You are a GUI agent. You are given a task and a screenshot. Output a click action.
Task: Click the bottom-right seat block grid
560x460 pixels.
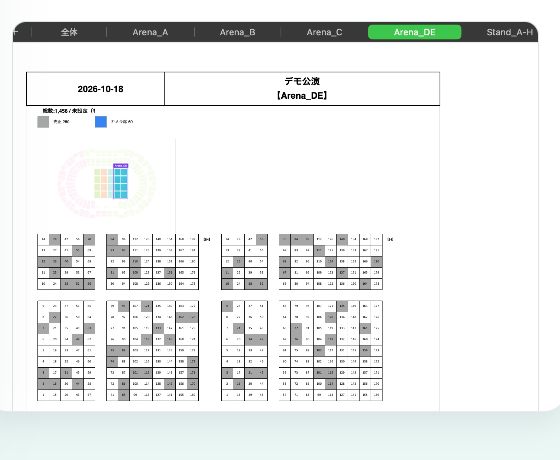pyautogui.click(x=331, y=351)
